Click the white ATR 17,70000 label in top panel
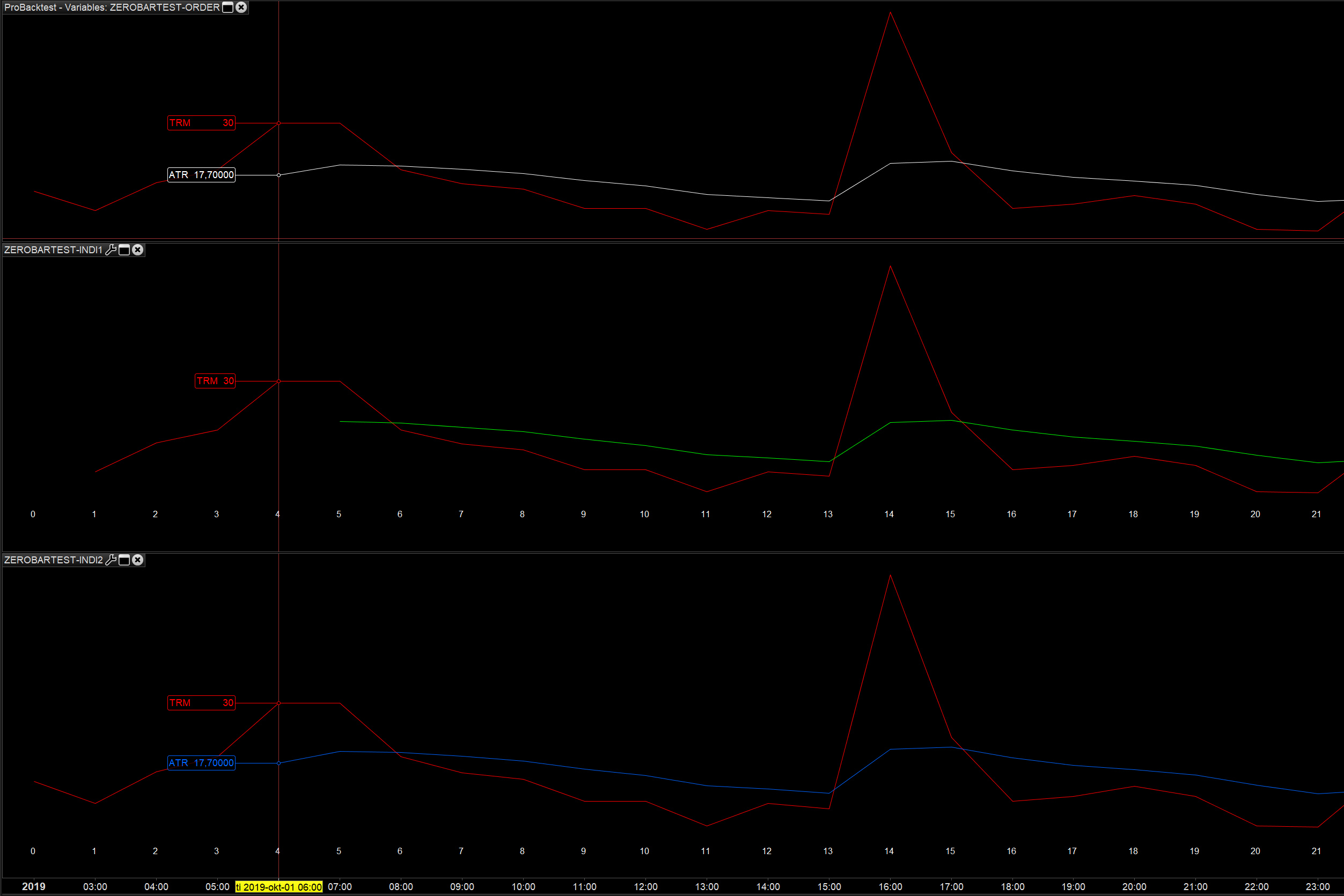1344x896 pixels. [x=201, y=175]
